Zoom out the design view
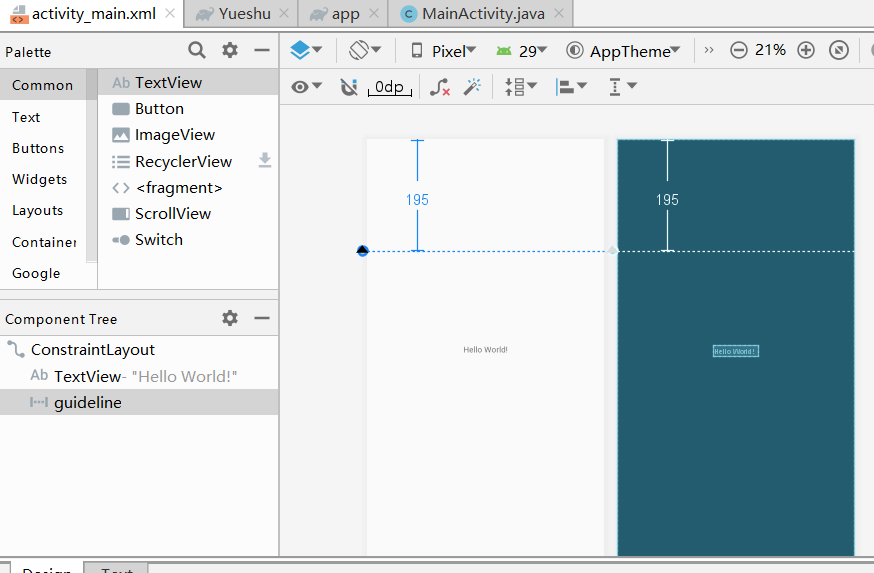Viewport: 874px width, 573px height. coord(739,50)
